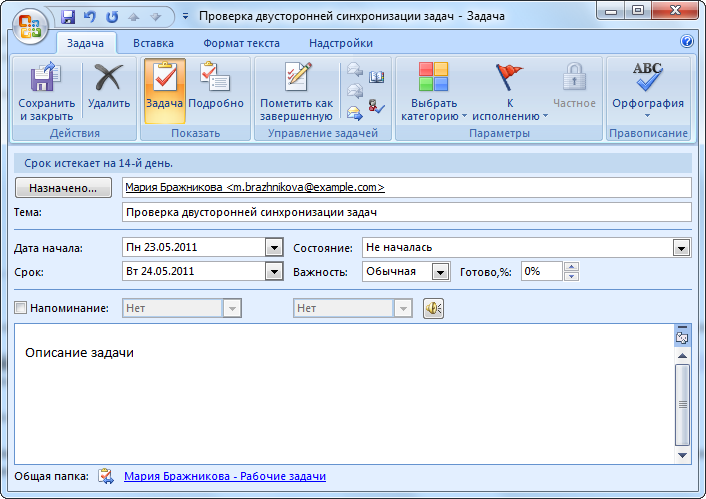
Task: Open the Выбрать категорию color categories menu
Action: (x=434, y=89)
